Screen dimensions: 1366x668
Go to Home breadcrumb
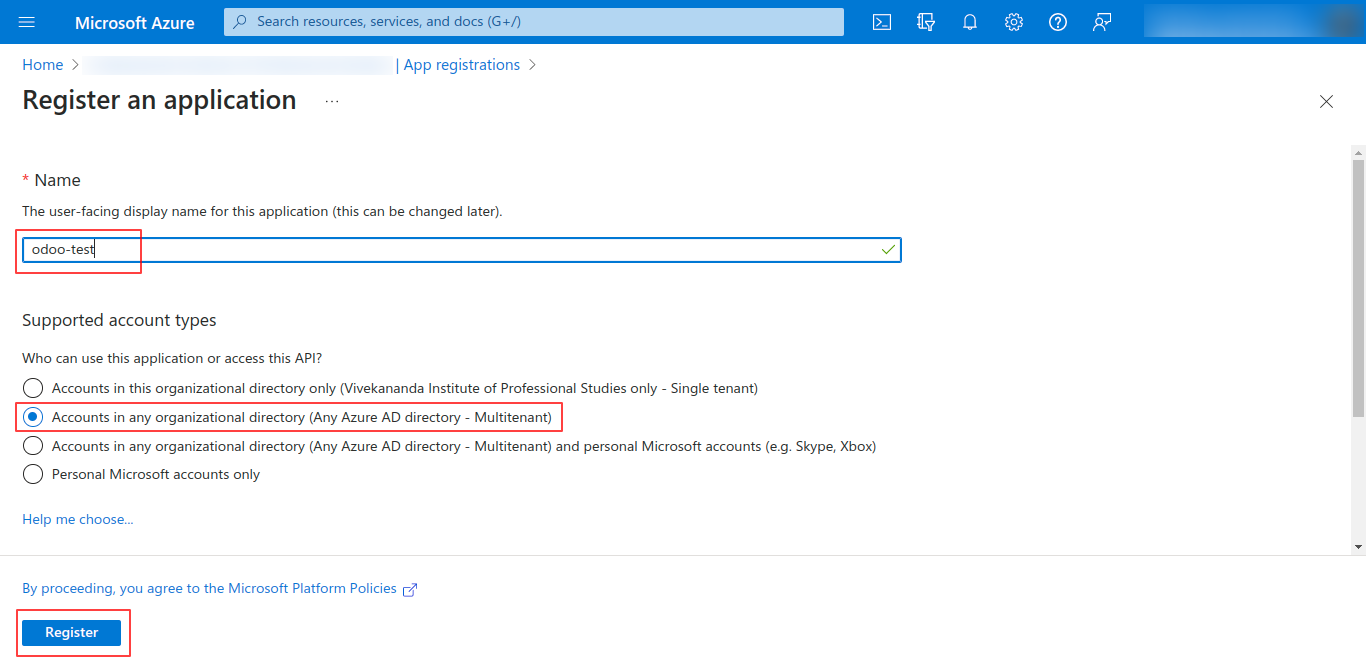[x=42, y=65]
